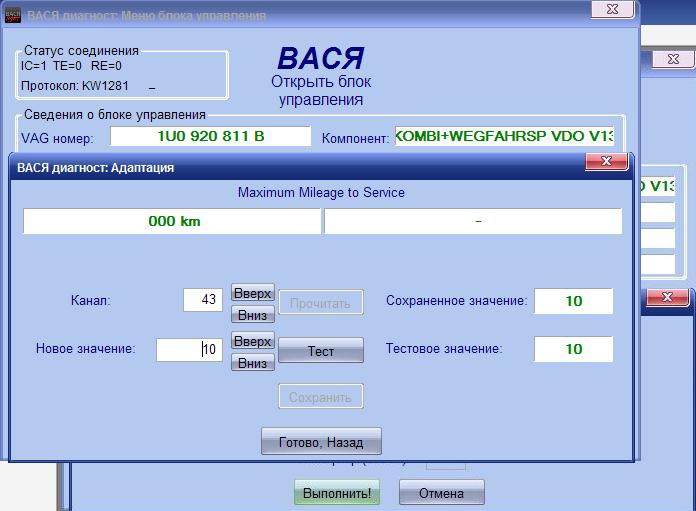Close the red X of the right background window
The image size is (696, 511).
click(667, 297)
